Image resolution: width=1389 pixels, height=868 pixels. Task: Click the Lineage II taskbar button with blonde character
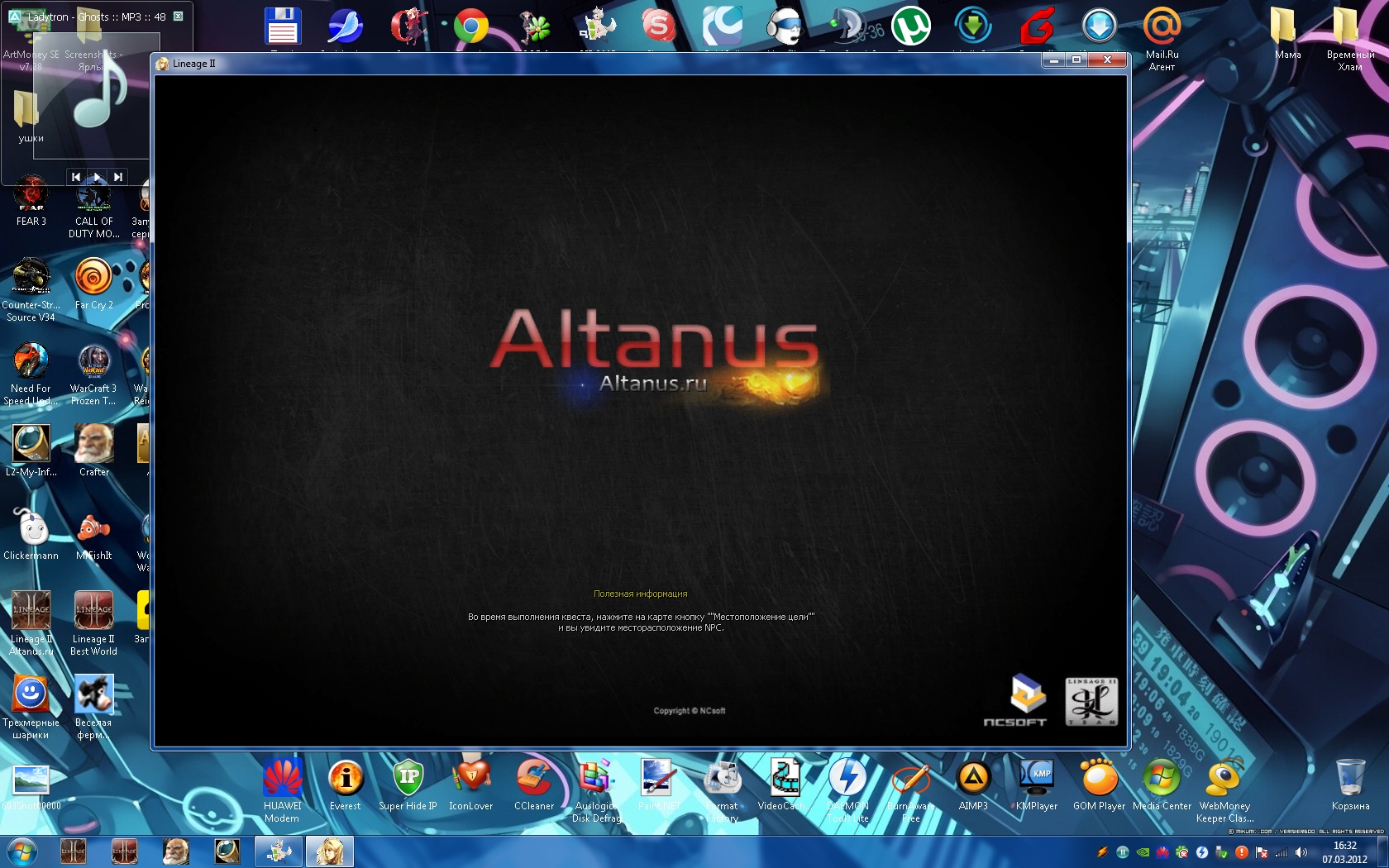pyautogui.click(x=330, y=851)
